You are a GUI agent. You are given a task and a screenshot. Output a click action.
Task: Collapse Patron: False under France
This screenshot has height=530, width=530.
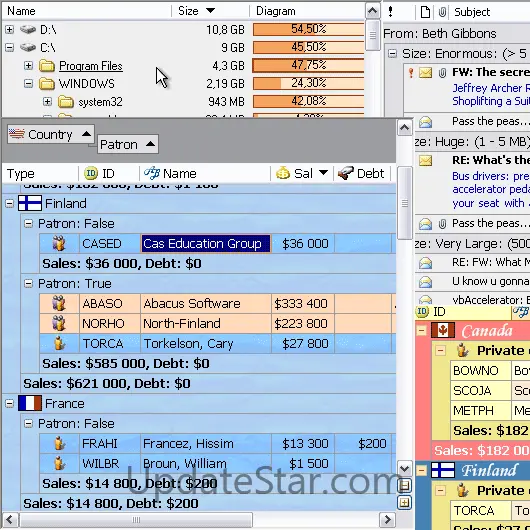(28, 424)
